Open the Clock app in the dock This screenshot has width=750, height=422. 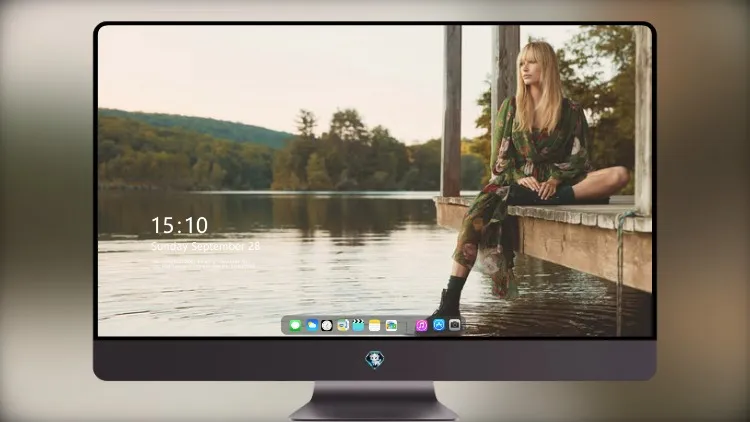(x=327, y=325)
